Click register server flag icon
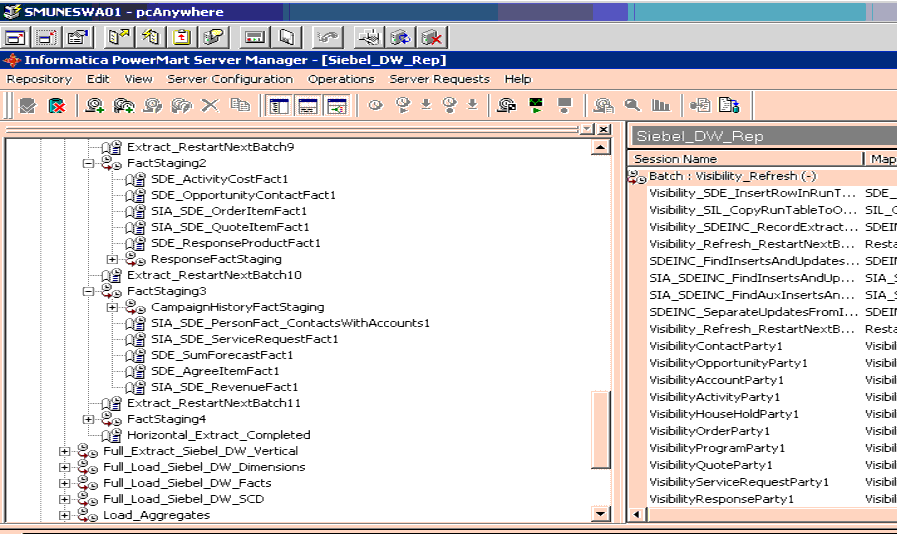Viewport: 897px width, 534px height. [x=506, y=105]
